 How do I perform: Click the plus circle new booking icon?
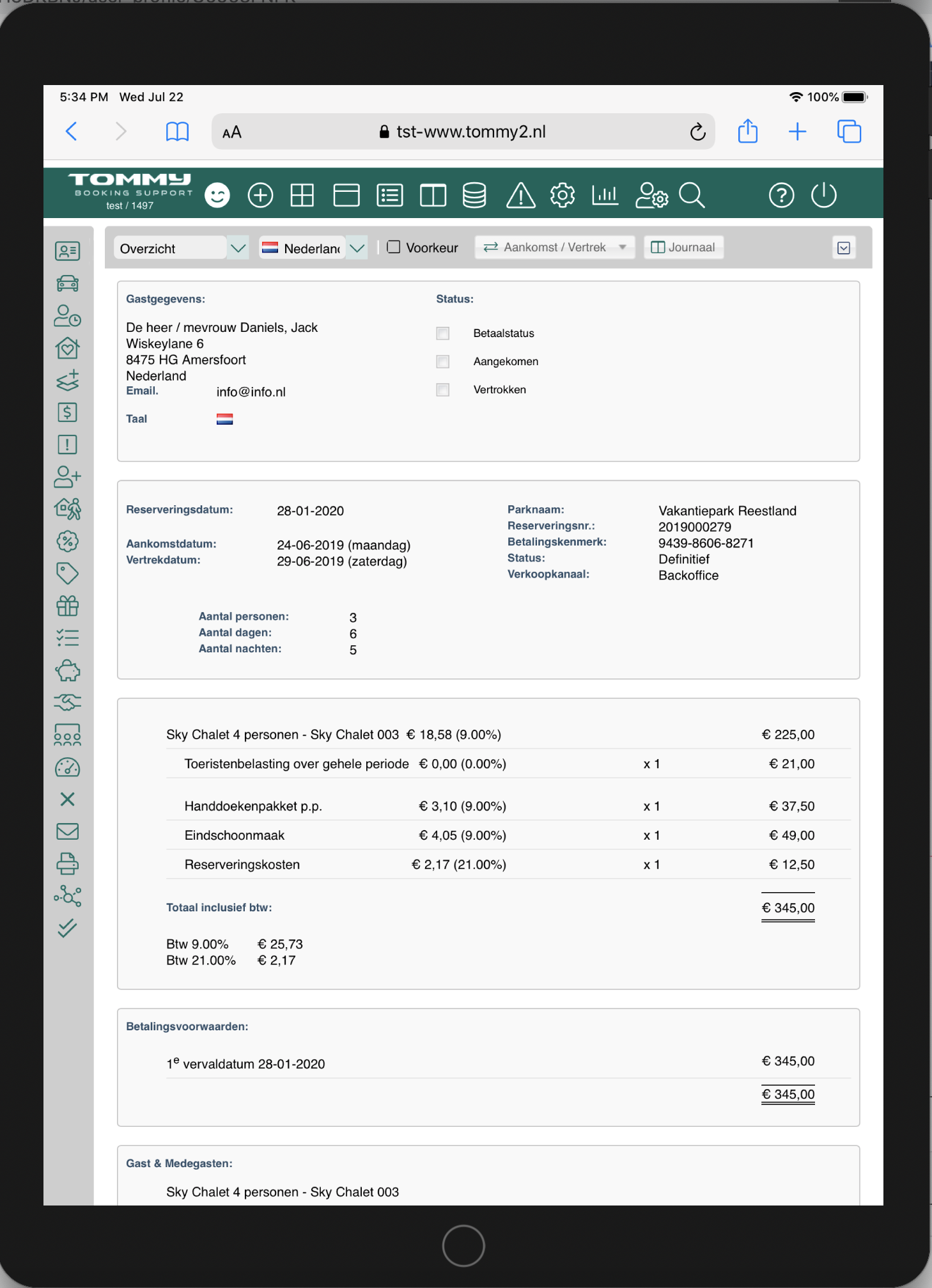[260, 195]
